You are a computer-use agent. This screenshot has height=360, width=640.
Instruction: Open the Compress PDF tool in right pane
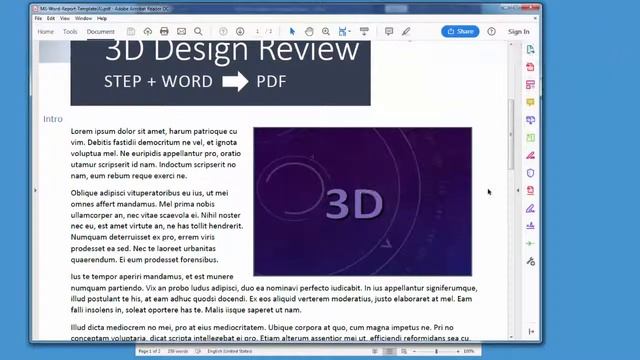pos(530,191)
